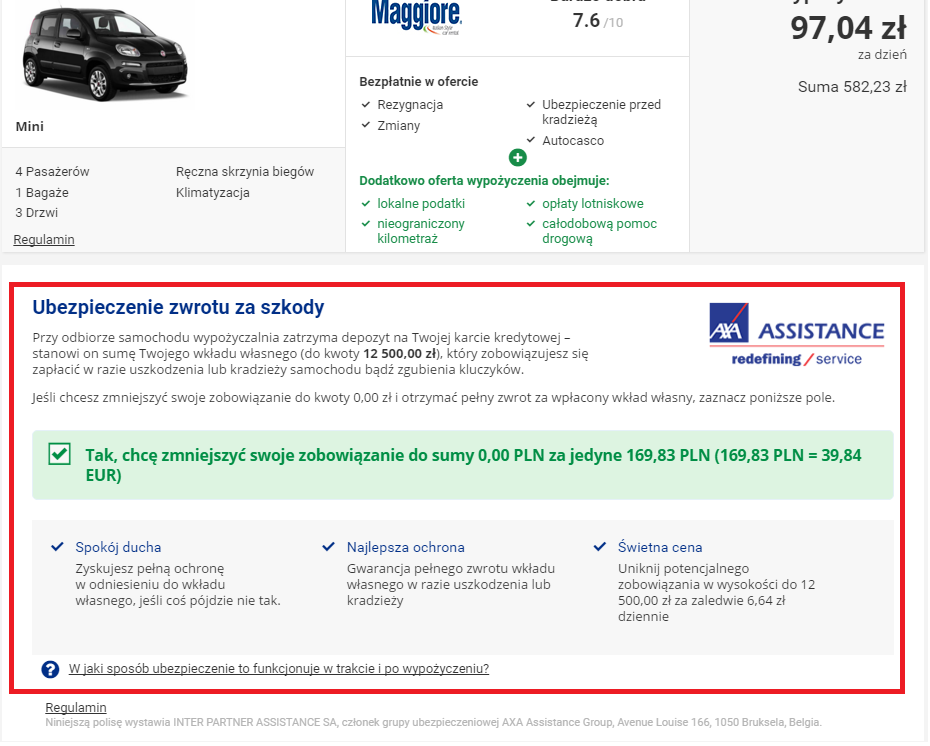Click the 'Ręczna skrzynia biegów' specification
Viewport: 930px width, 746px height.
(245, 172)
